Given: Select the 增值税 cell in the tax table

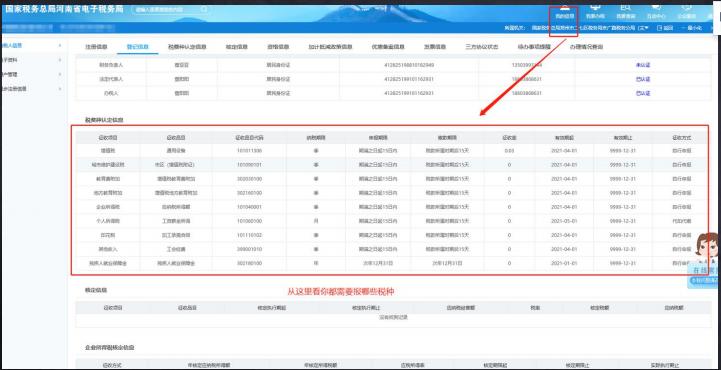Looking at the screenshot, I should [x=108, y=150].
